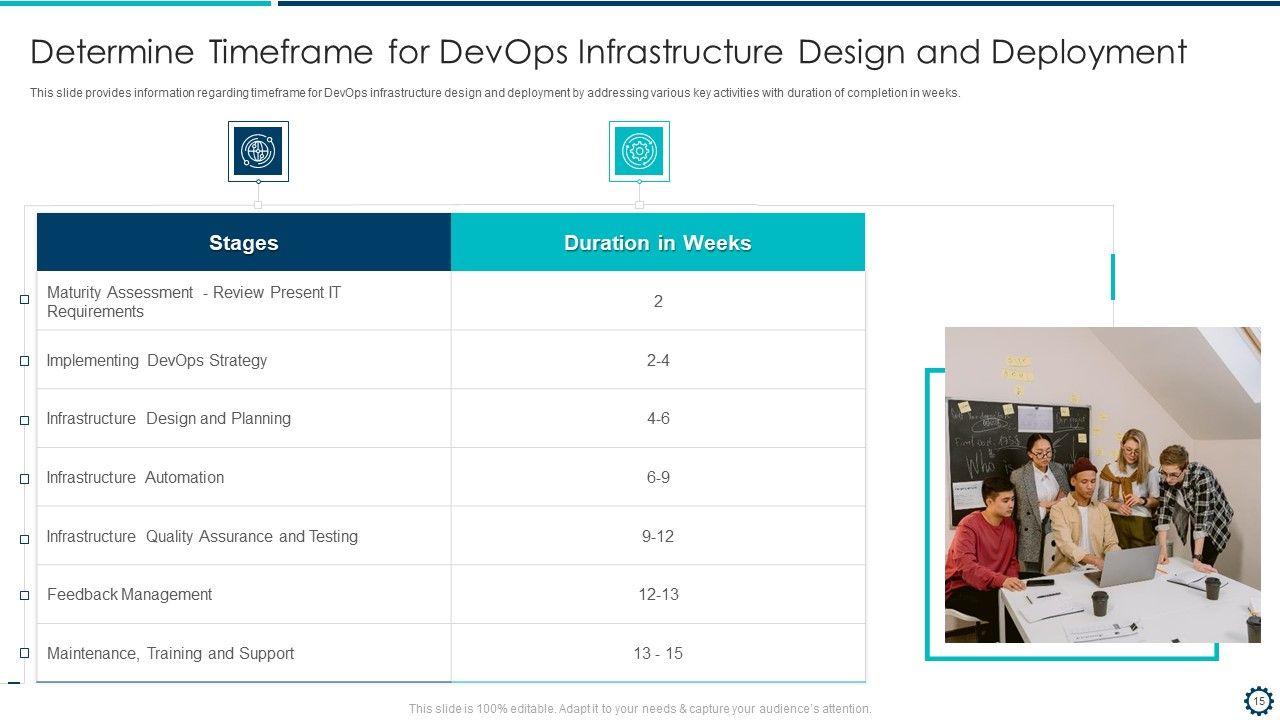
Task: Click the gear page number 15 badge
Action: coord(1258,701)
